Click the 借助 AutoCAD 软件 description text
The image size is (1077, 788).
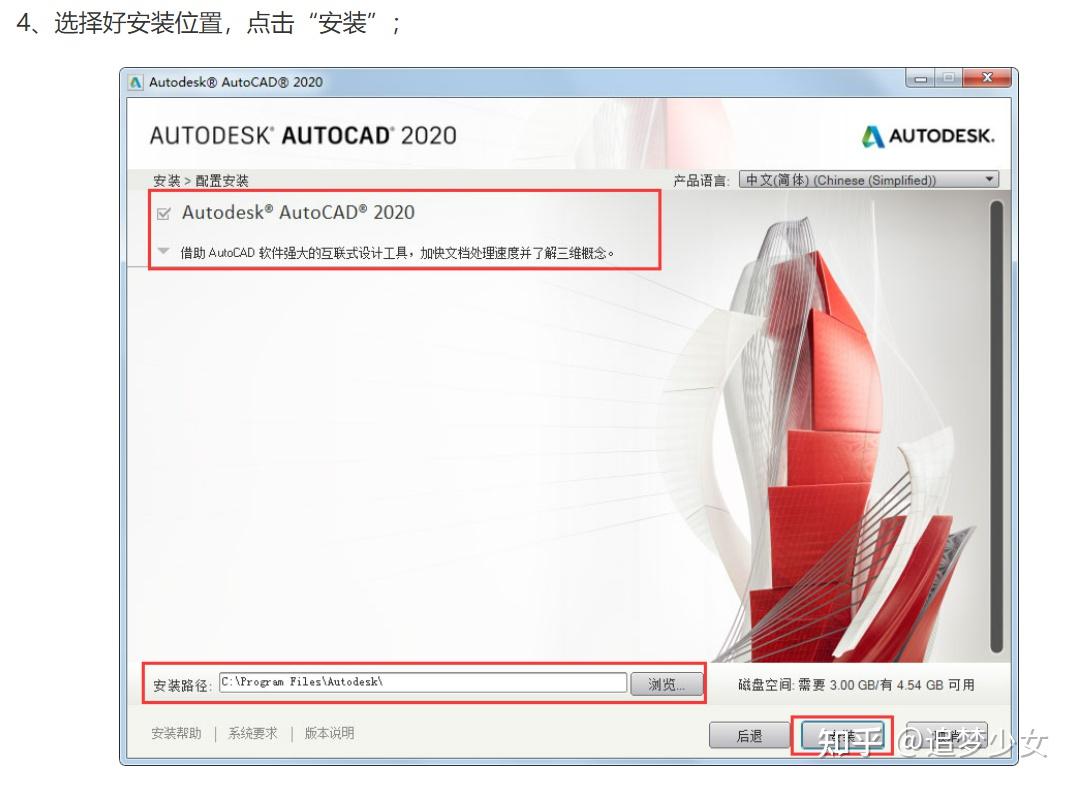pyautogui.click(x=397, y=253)
